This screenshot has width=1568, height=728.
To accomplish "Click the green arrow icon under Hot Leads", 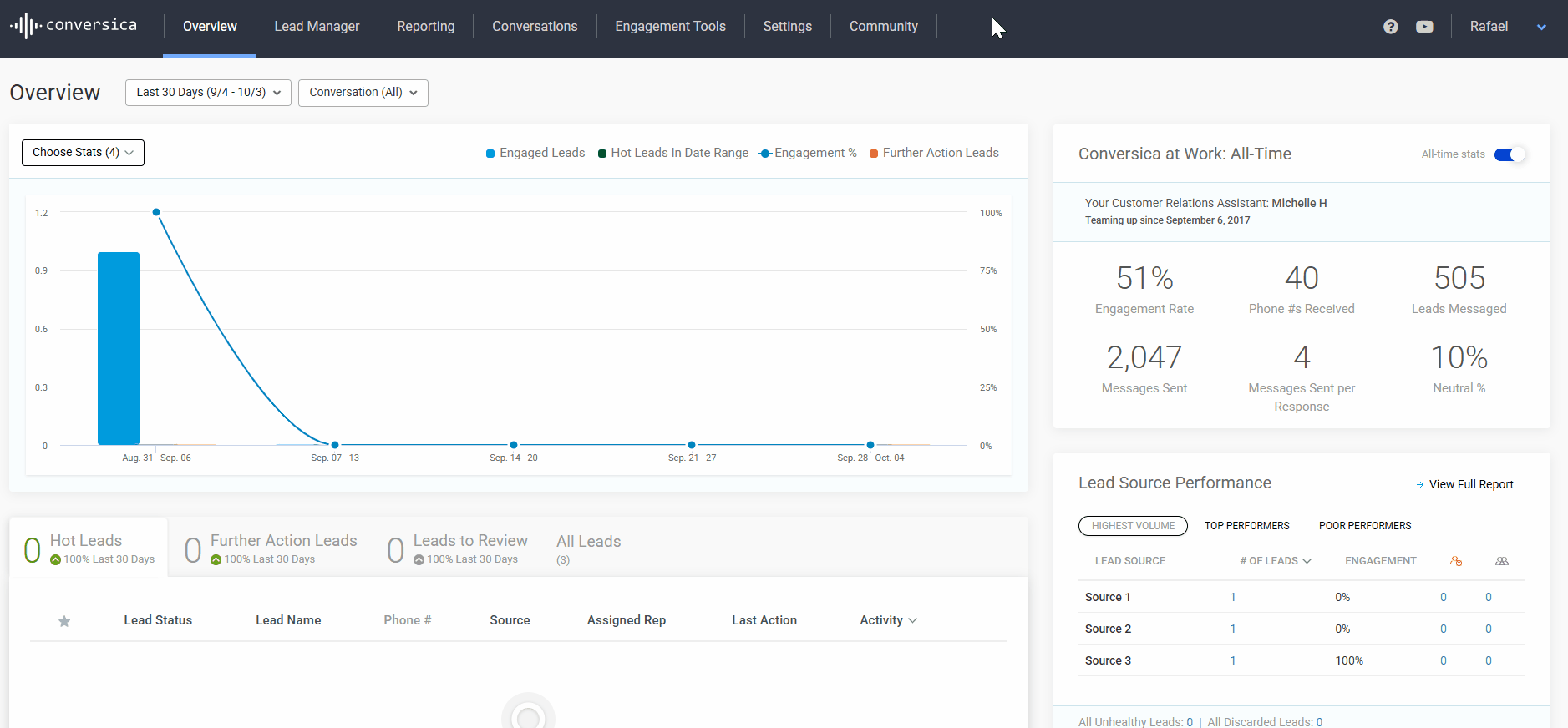I will [x=55, y=560].
